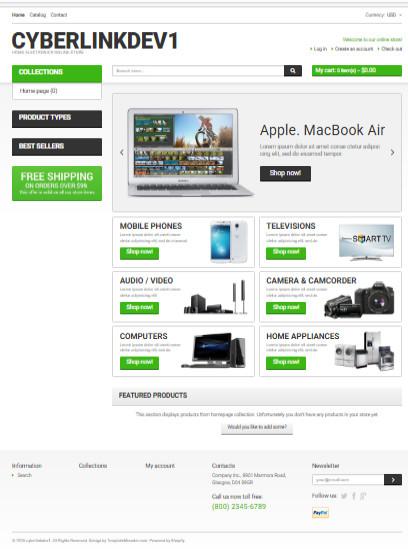This screenshot has height=549, width=408.
Task: Open the Currency USD dropdown
Action: coord(383,15)
